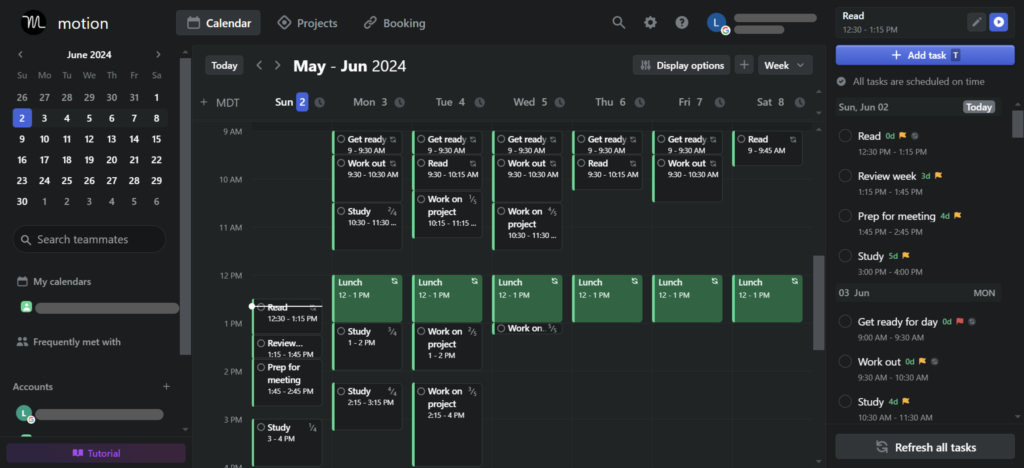Click the task list panel scrollbar

1017,123
